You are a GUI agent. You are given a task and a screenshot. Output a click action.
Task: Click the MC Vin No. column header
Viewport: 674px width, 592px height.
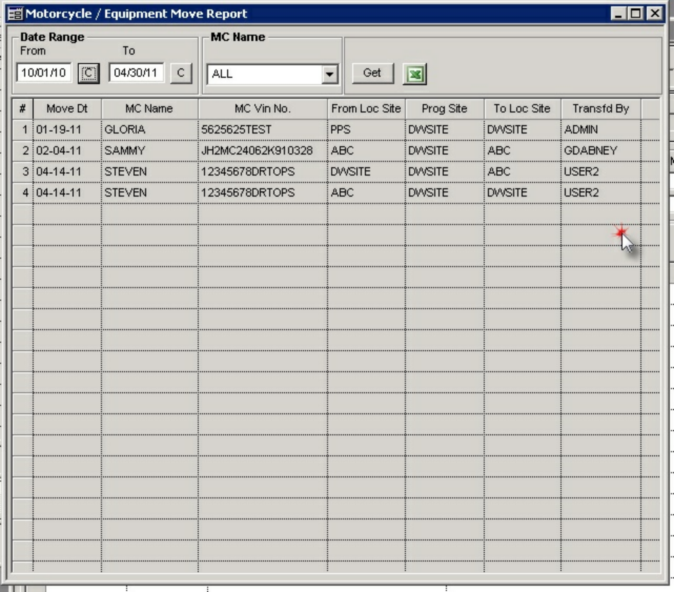point(262,108)
